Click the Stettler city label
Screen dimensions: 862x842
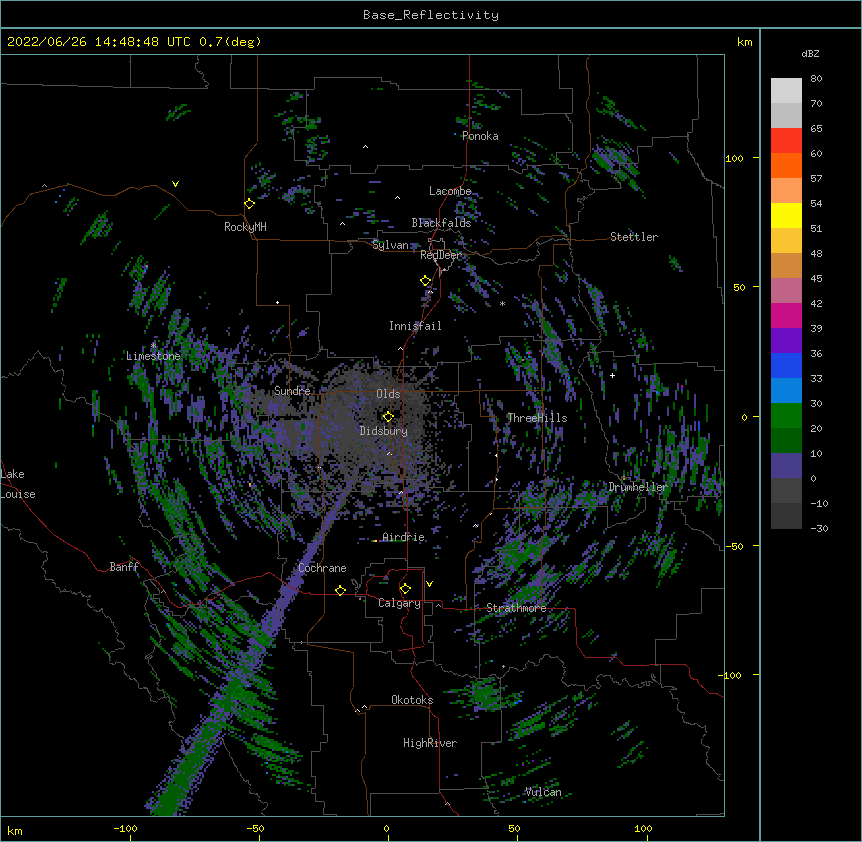click(x=634, y=237)
